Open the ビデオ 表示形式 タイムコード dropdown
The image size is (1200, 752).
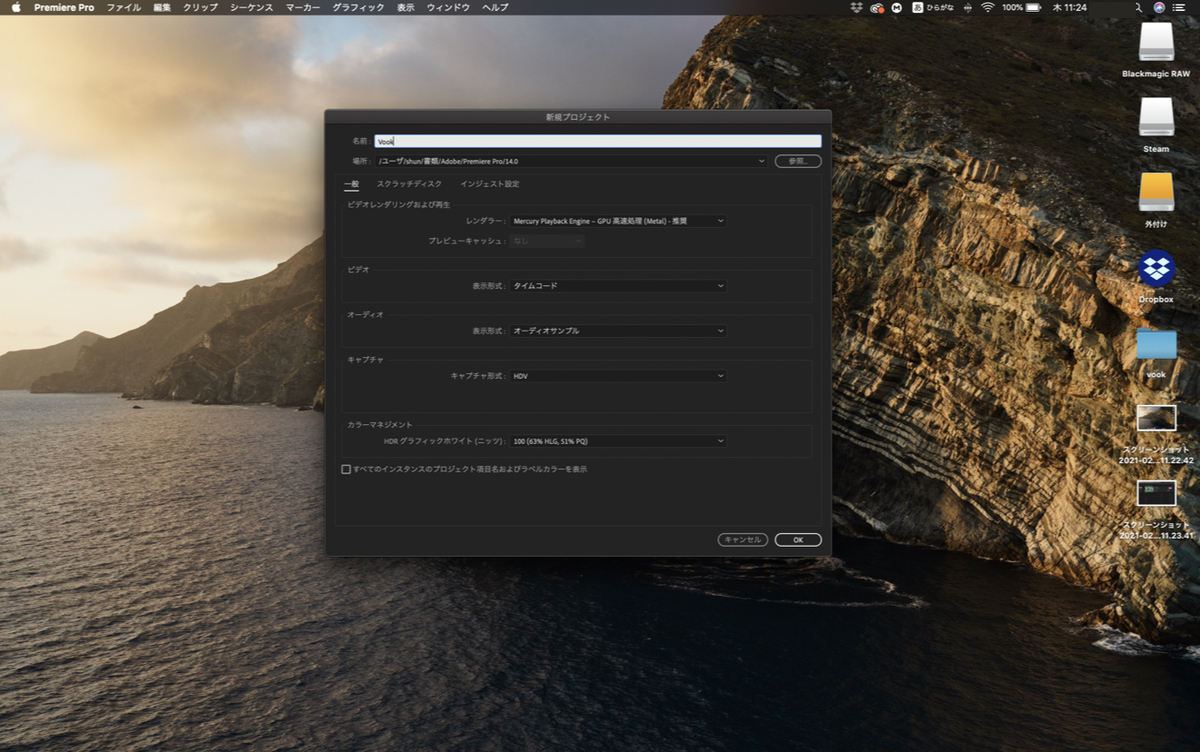(x=618, y=286)
